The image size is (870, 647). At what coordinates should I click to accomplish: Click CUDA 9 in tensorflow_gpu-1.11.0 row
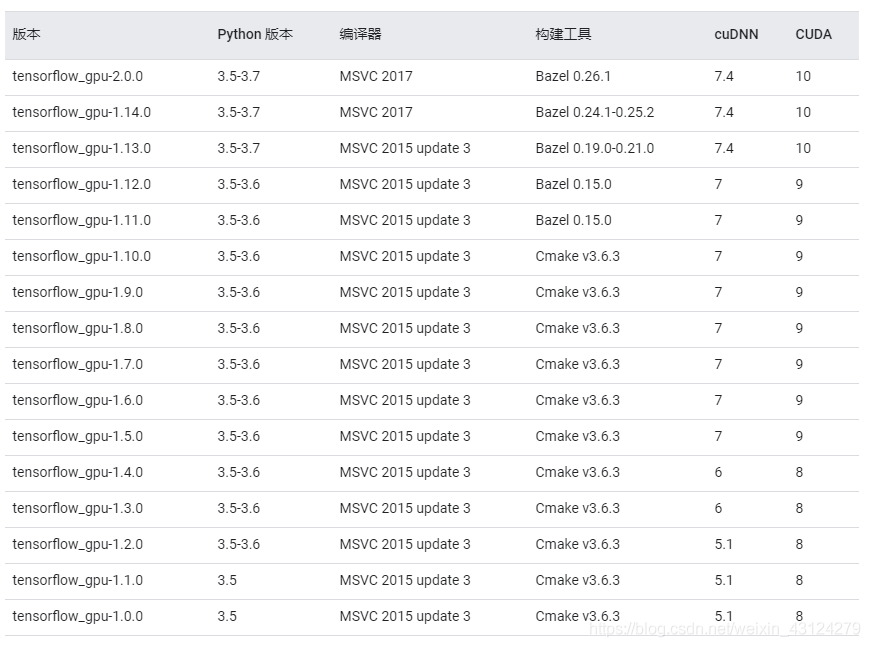click(799, 221)
